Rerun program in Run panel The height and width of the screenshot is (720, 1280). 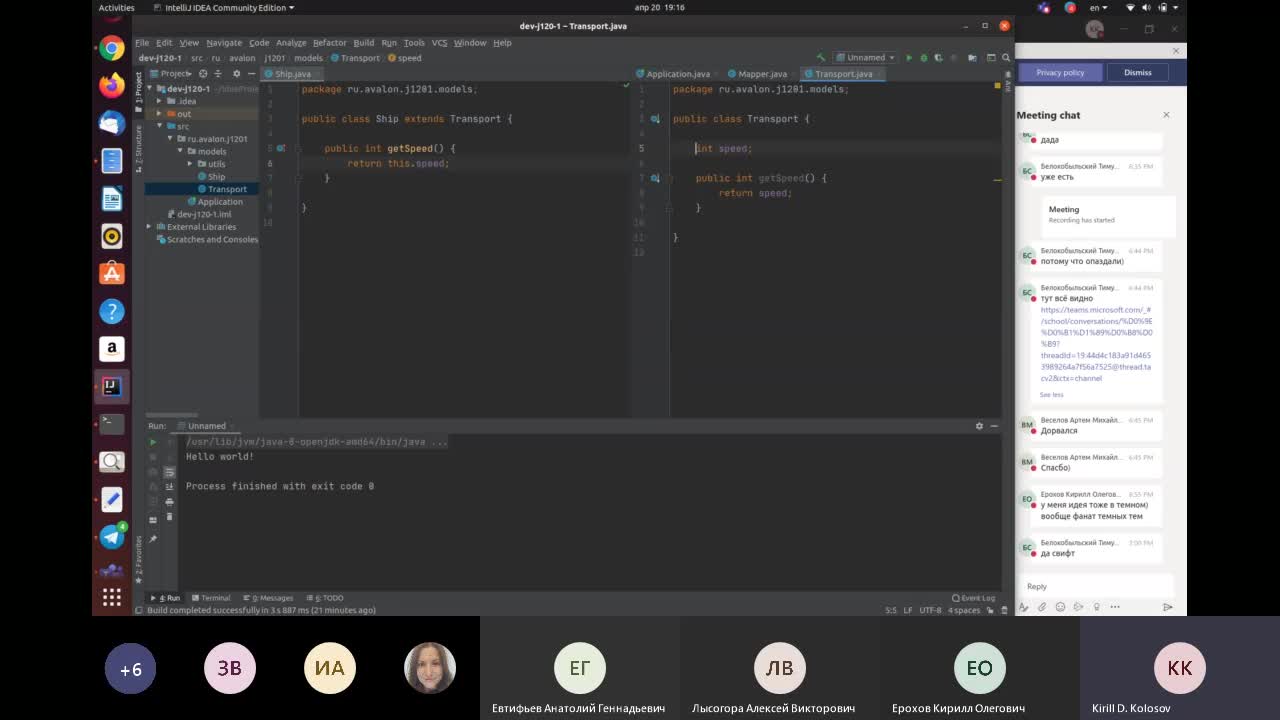[x=153, y=442]
